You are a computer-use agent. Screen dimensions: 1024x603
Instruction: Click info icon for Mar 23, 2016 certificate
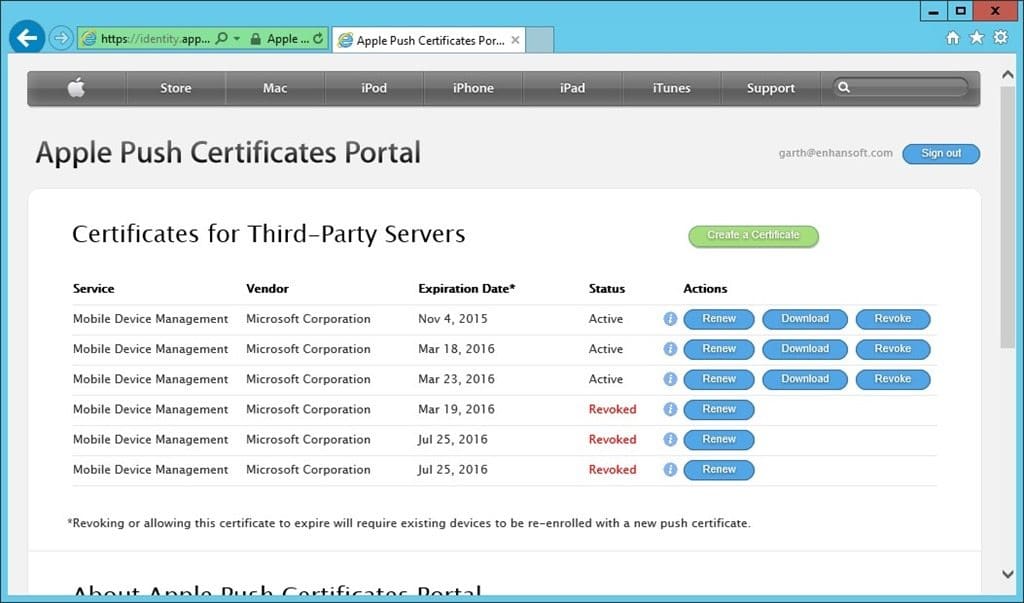coord(670,379)
